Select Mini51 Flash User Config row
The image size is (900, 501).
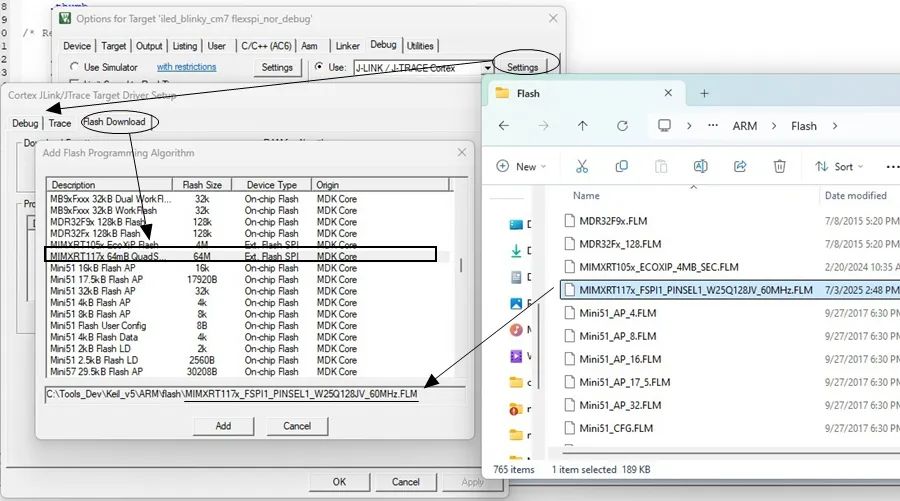pos(247,325)
